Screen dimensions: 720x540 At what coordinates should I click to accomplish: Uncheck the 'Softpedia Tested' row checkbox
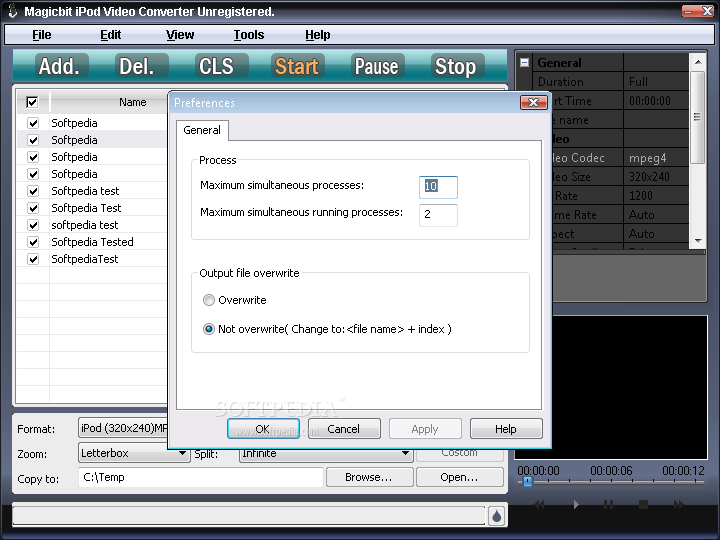pos(33,242)
